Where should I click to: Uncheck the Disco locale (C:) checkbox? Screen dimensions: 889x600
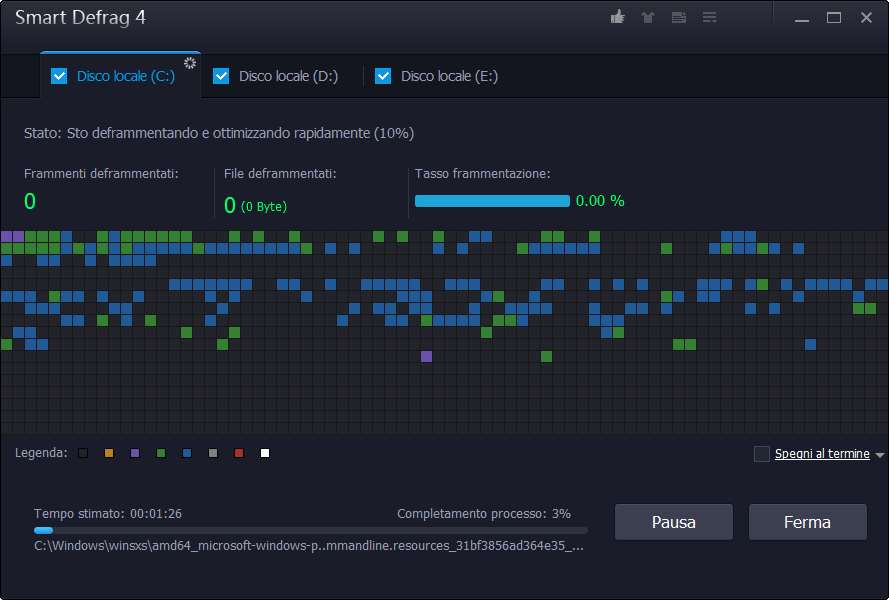[x=59, y=76]
